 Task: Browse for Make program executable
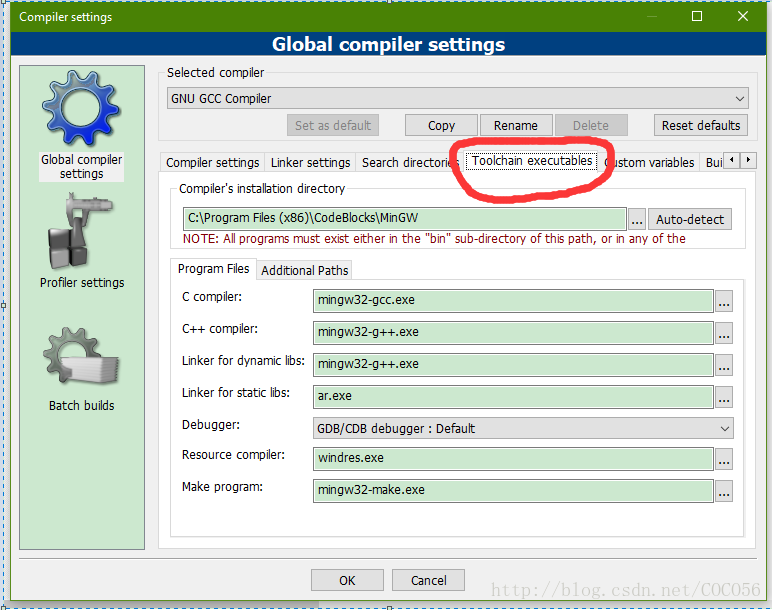pyautogui.click(x=724, y=491)
